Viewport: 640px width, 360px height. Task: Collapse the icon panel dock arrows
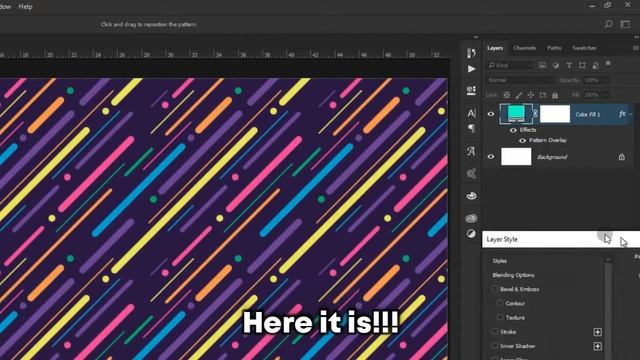tap(476, 37)
